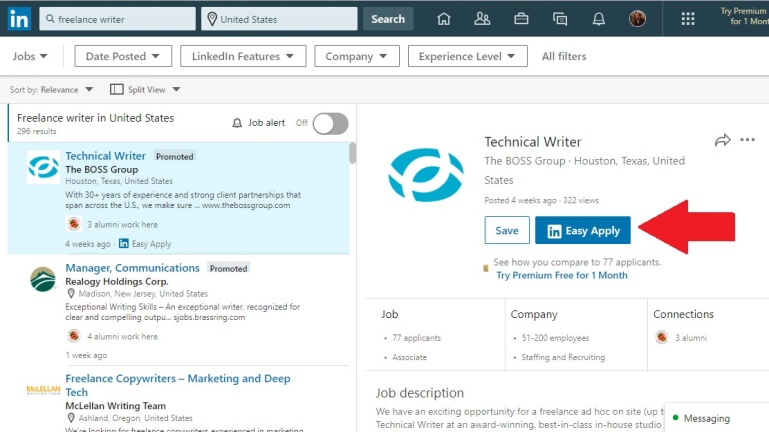
Task: Click 'Ashland, Oregon, United States' location
Action: pos(135,418)
